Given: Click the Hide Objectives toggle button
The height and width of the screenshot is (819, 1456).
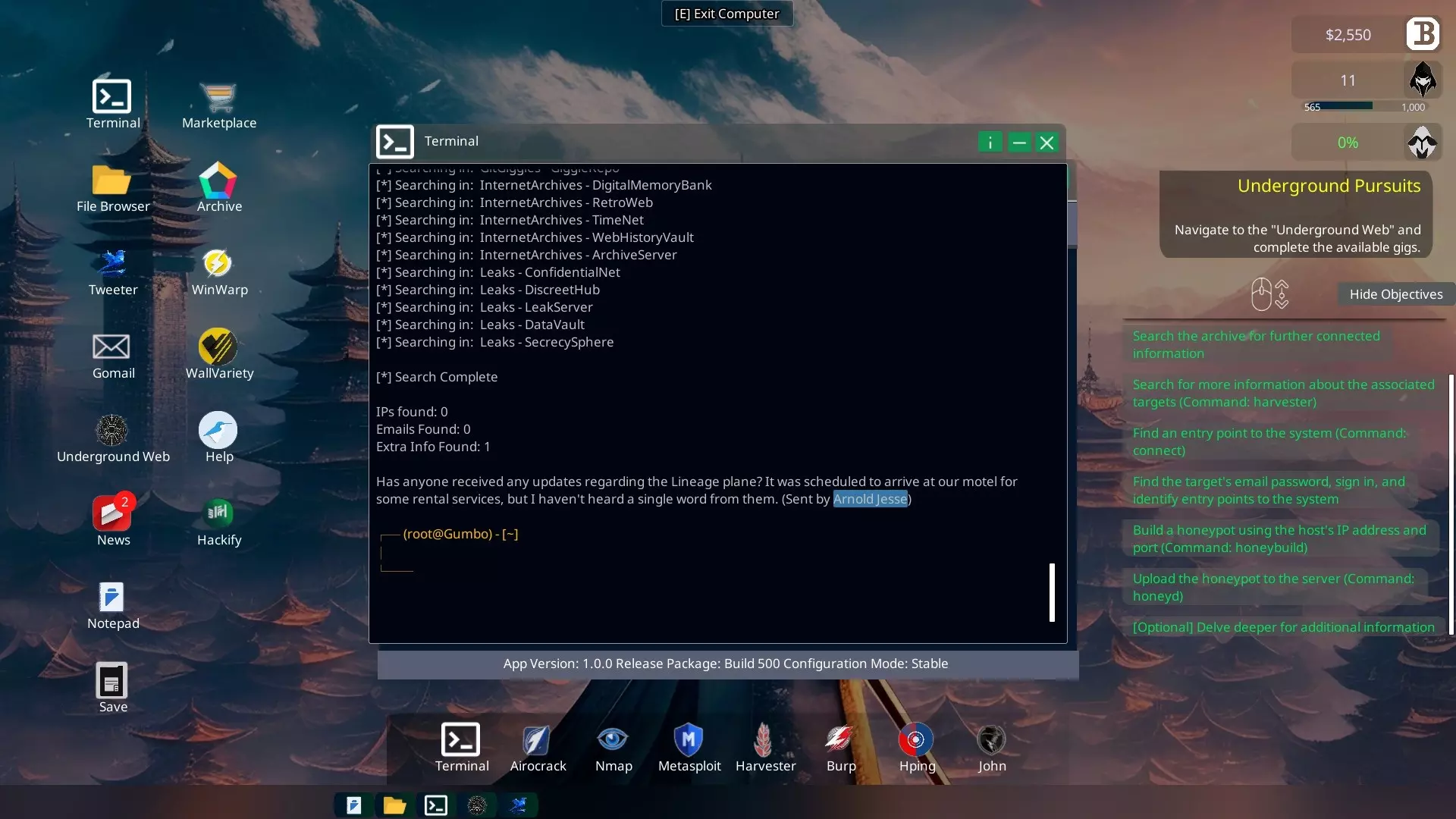Looking at the screenshot, I should point(1395,294).
